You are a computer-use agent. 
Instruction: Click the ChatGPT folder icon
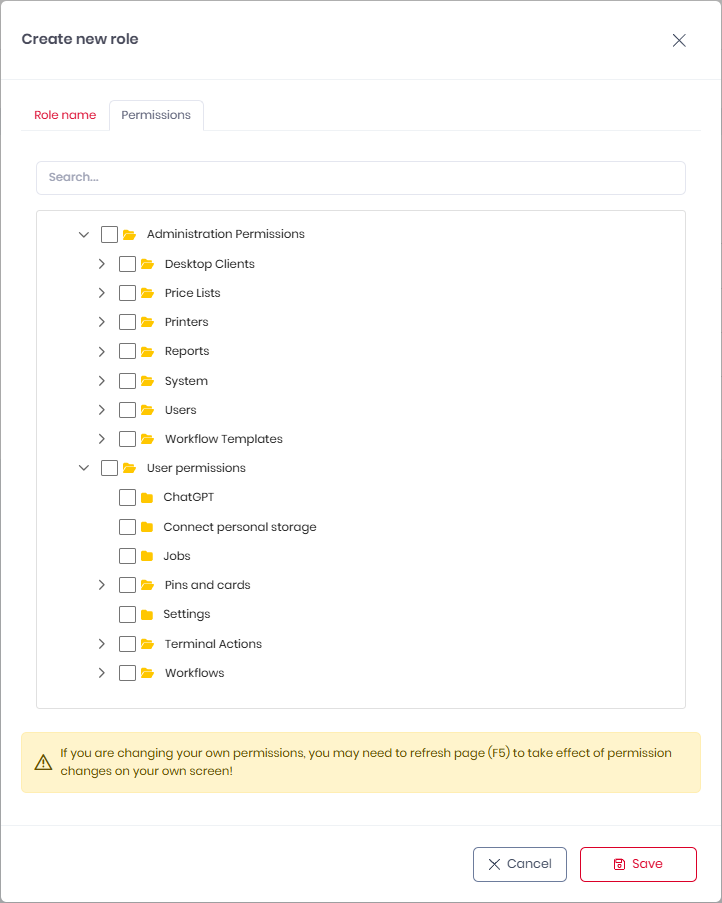147,498
